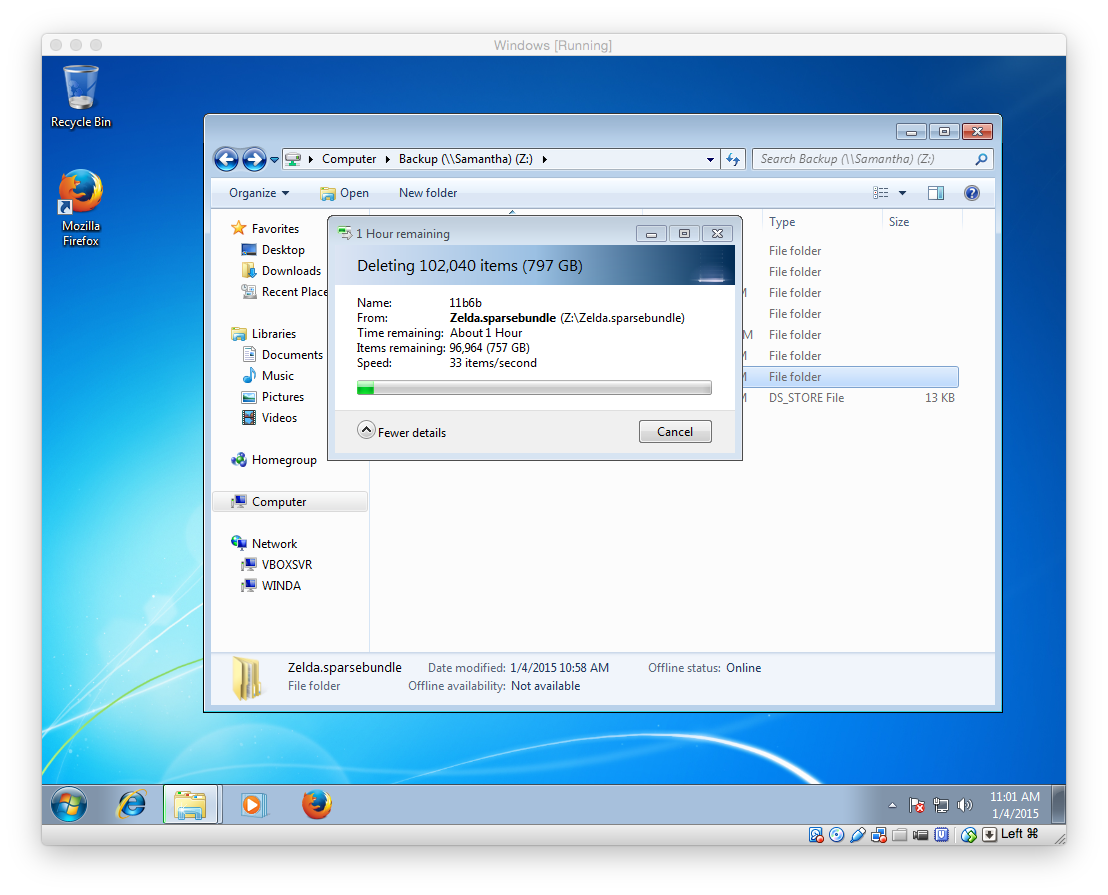This screenshot has width=1108, height=895.
Task: Click Backup (\\Samantha) (Z:) breadcrumb
Action: (466, 159)
